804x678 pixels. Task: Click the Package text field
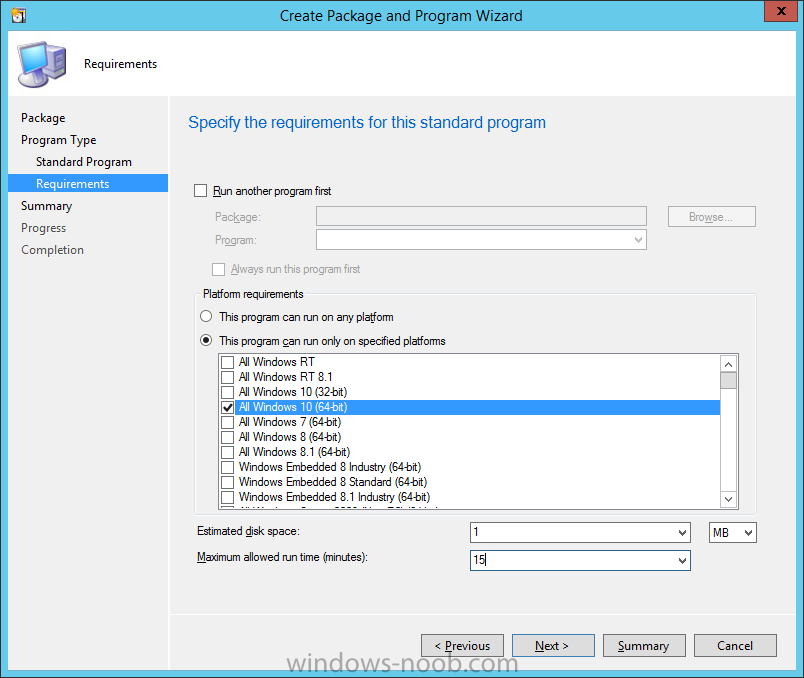(x=481, y=216)
